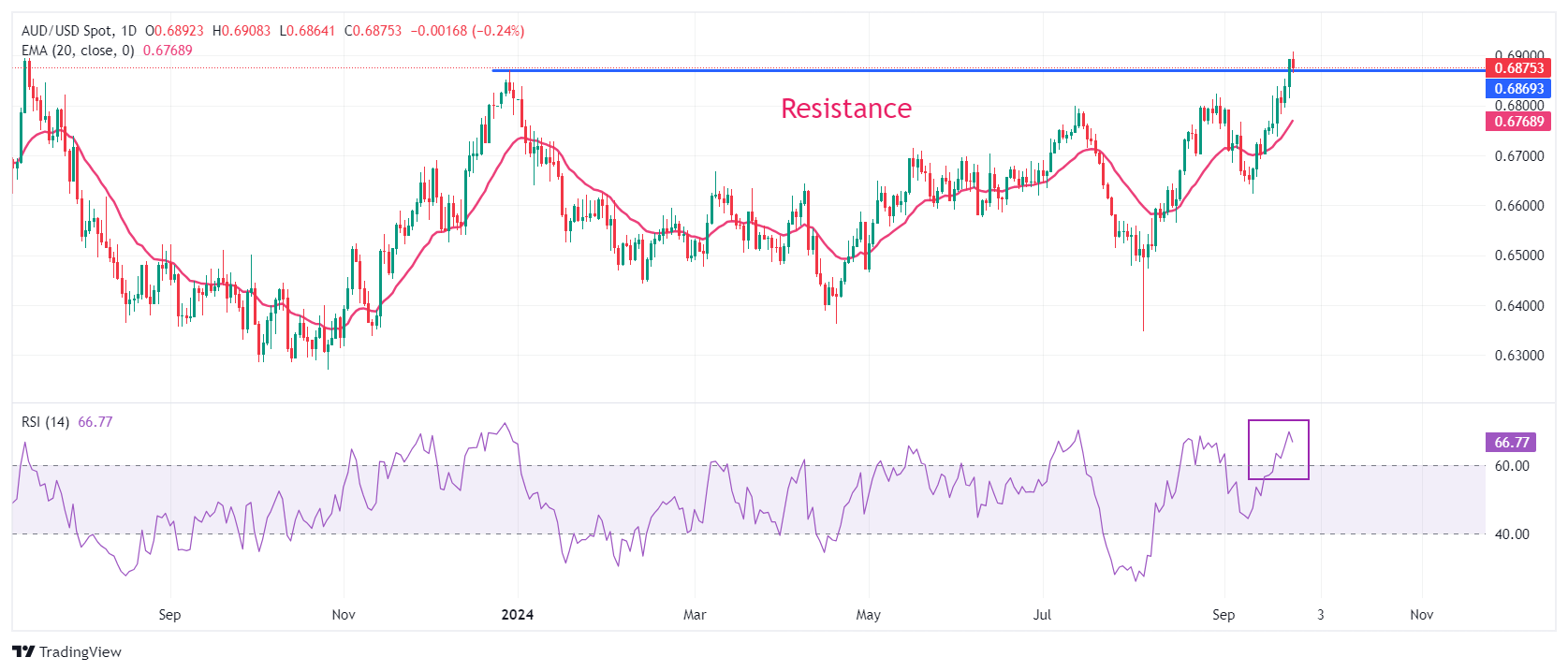Click the 40.00 RSI axis level

pos(1511,534)
